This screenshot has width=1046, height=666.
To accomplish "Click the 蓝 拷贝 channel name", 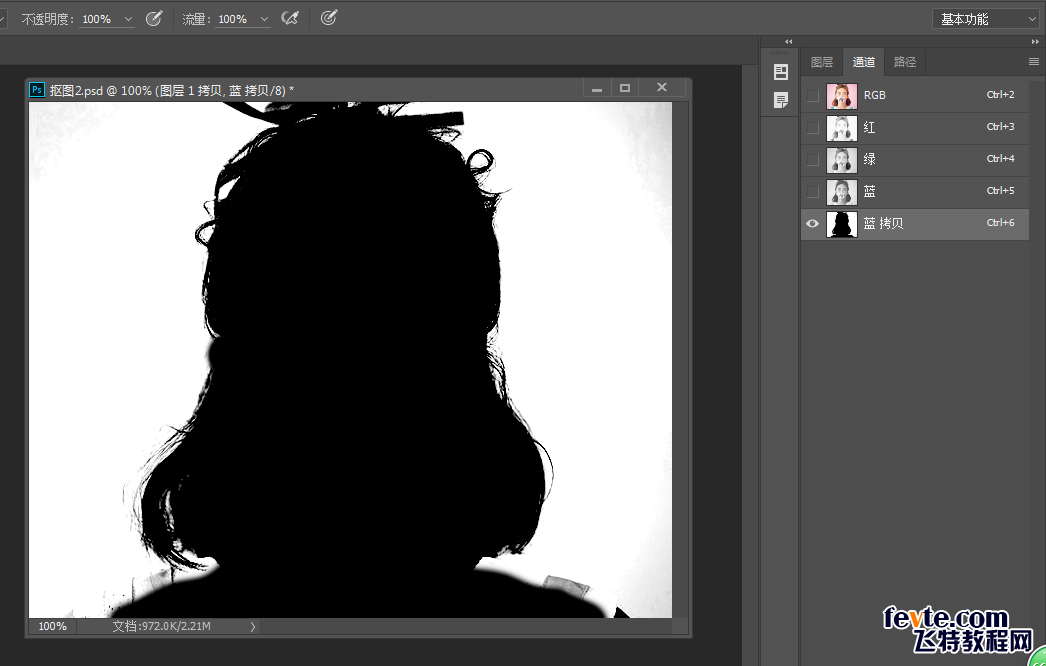I will pos(883,224).
